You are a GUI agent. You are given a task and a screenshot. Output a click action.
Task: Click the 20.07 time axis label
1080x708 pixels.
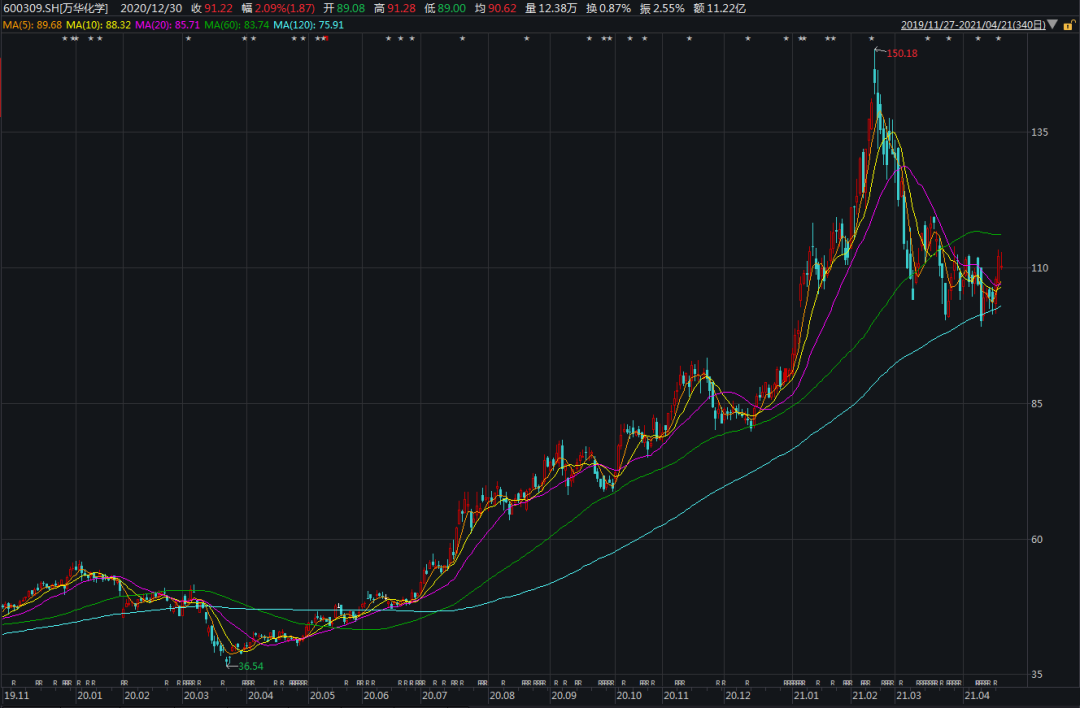(x=435, y=696)
